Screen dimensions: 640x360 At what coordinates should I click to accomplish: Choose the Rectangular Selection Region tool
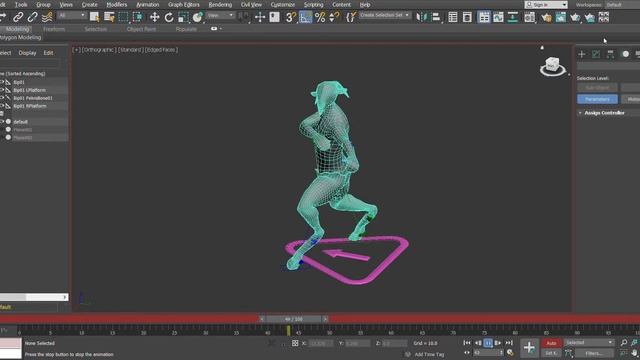tap(123, 17)
